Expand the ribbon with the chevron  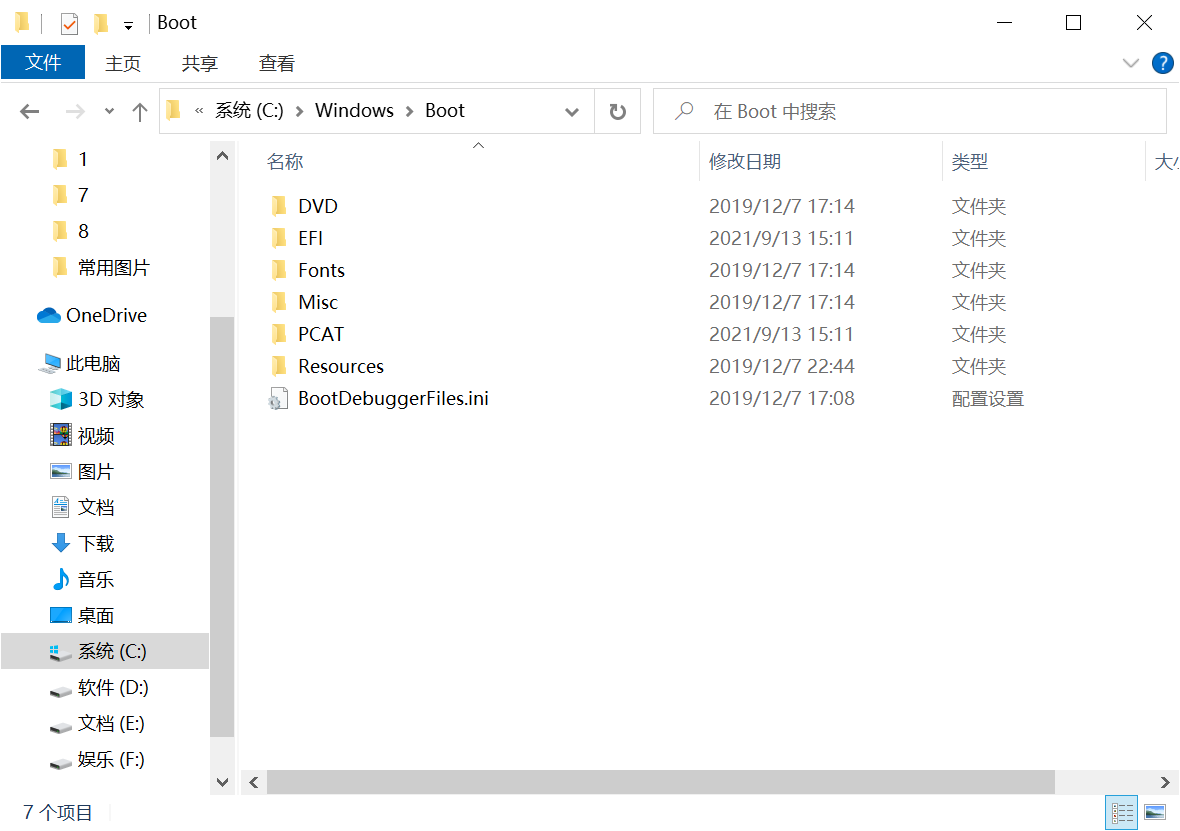(1130, 63)
